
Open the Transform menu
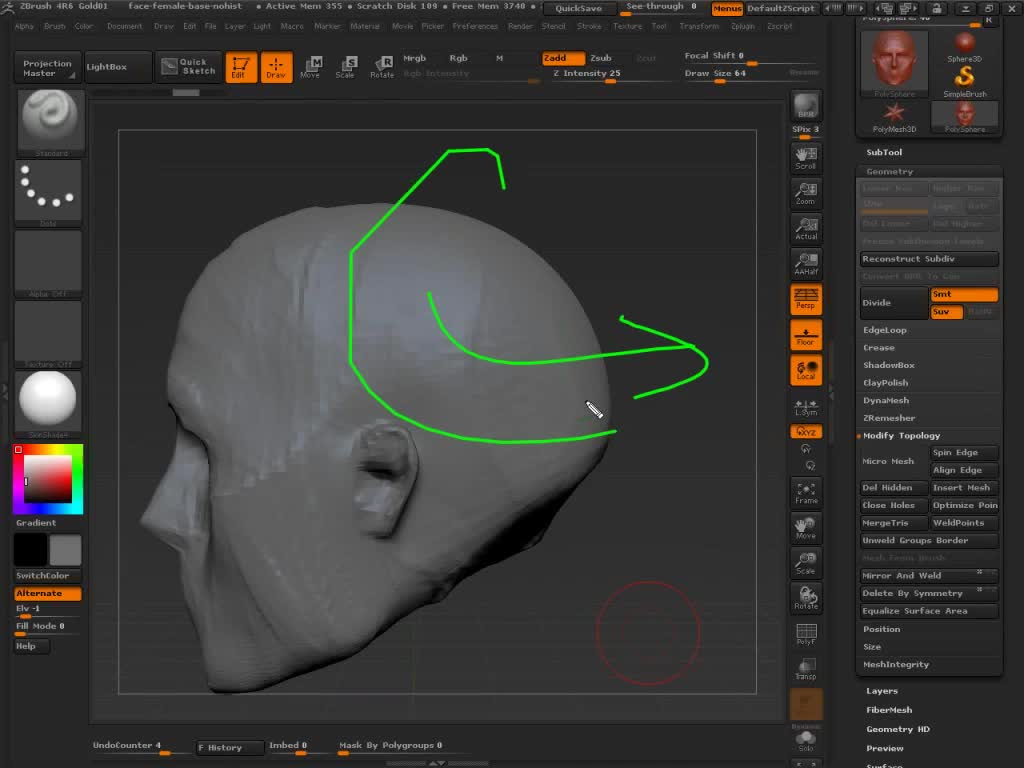click(x=699, y=26)
